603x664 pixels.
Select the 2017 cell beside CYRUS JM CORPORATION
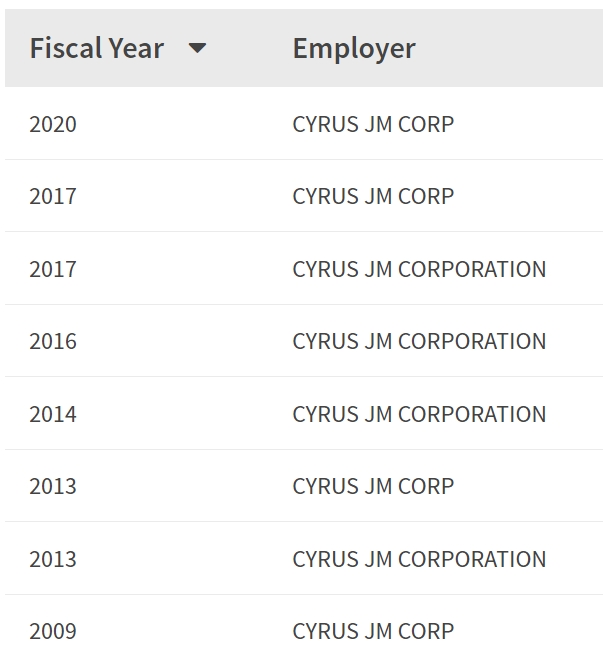tap(53, 269)
